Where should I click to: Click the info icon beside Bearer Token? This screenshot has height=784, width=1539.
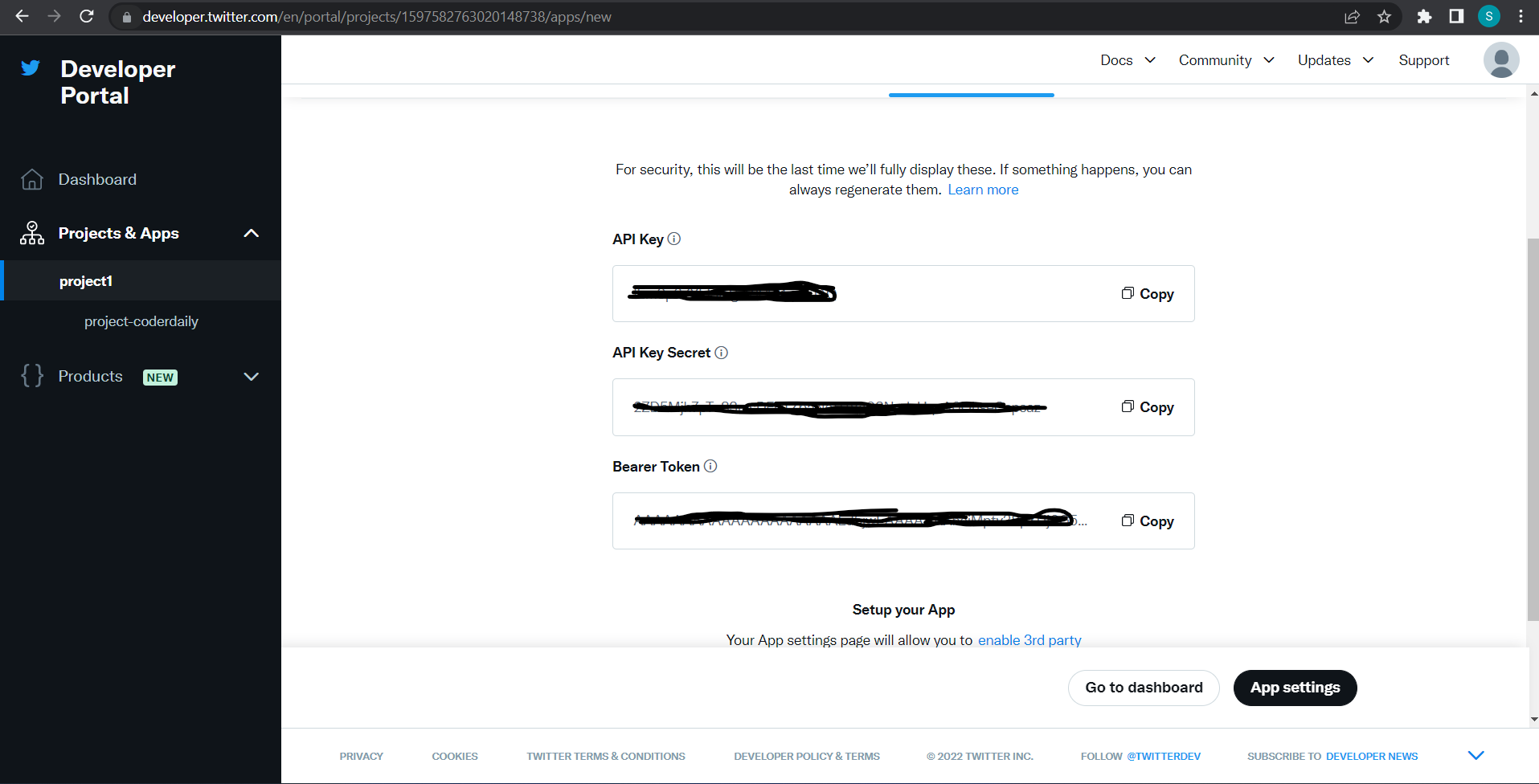pos(710,466)
